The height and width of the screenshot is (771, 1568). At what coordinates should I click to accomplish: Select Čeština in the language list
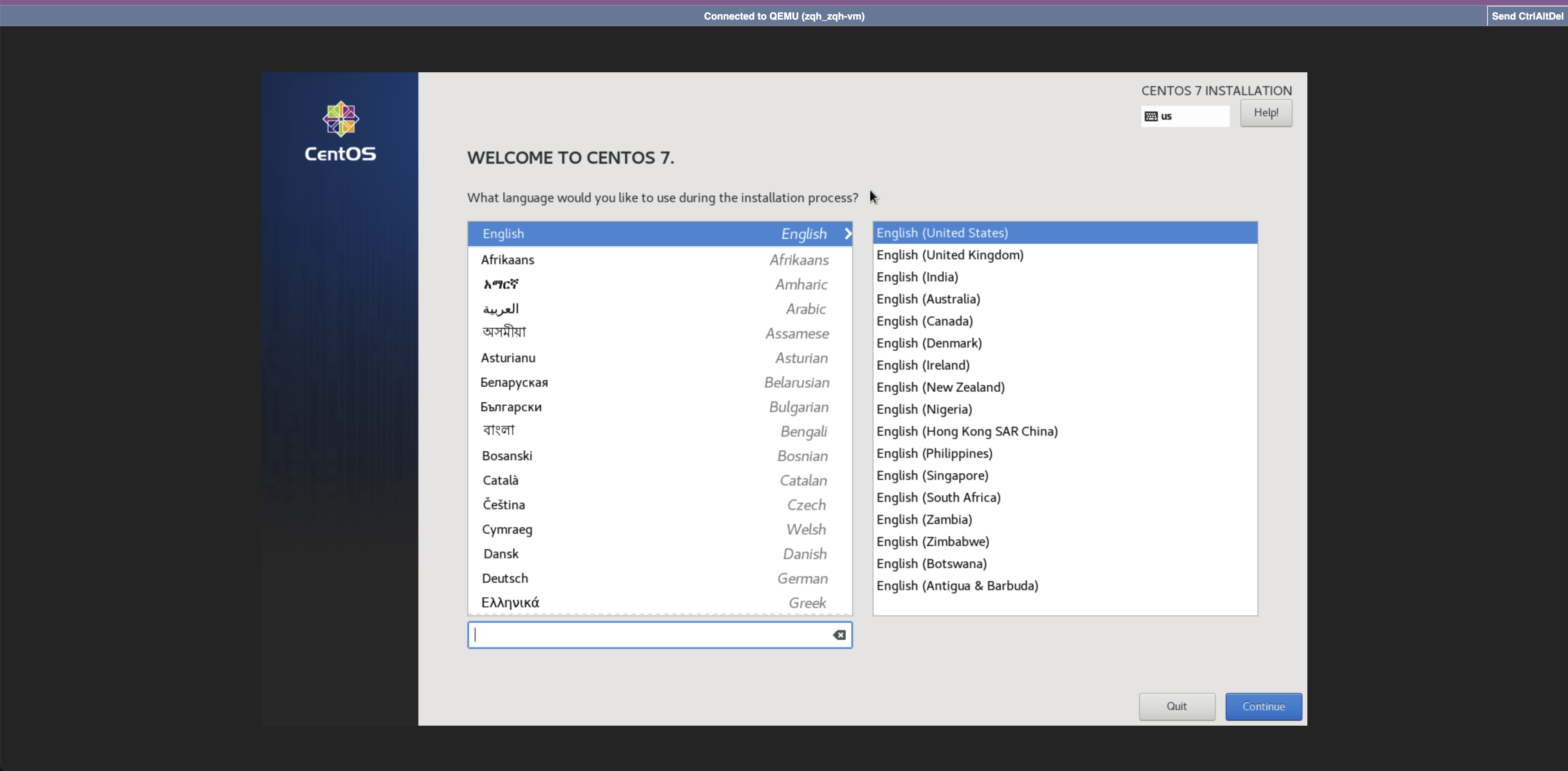[x=660, y=504]
